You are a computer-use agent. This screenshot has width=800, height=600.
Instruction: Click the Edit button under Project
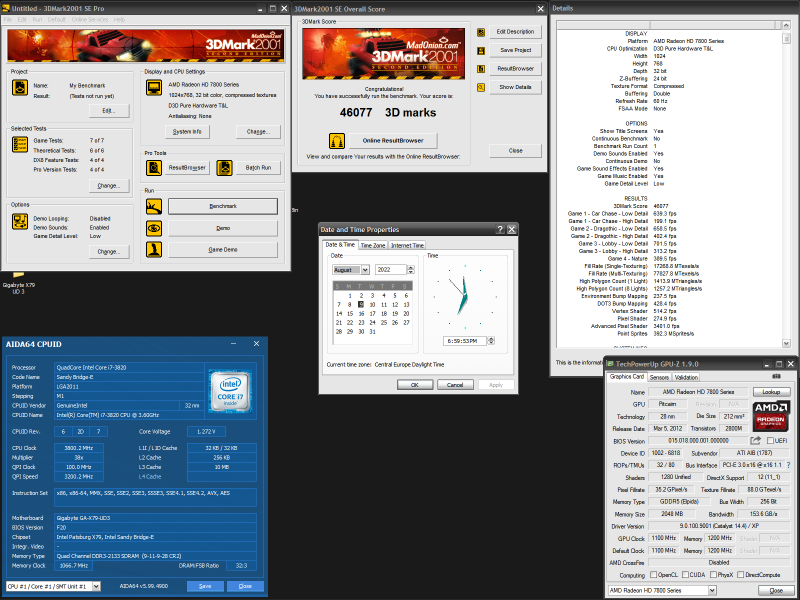click(x=109, y=111)
